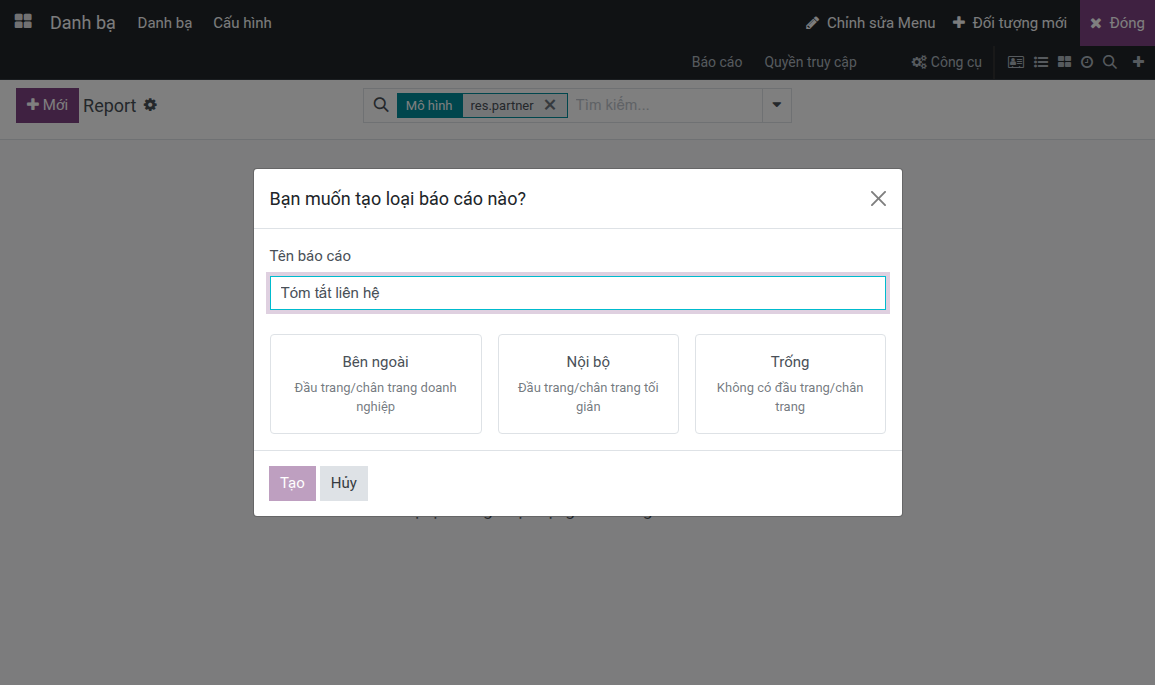Open the activity clock view icon
1155x685 pixels.
(1086, 62)
